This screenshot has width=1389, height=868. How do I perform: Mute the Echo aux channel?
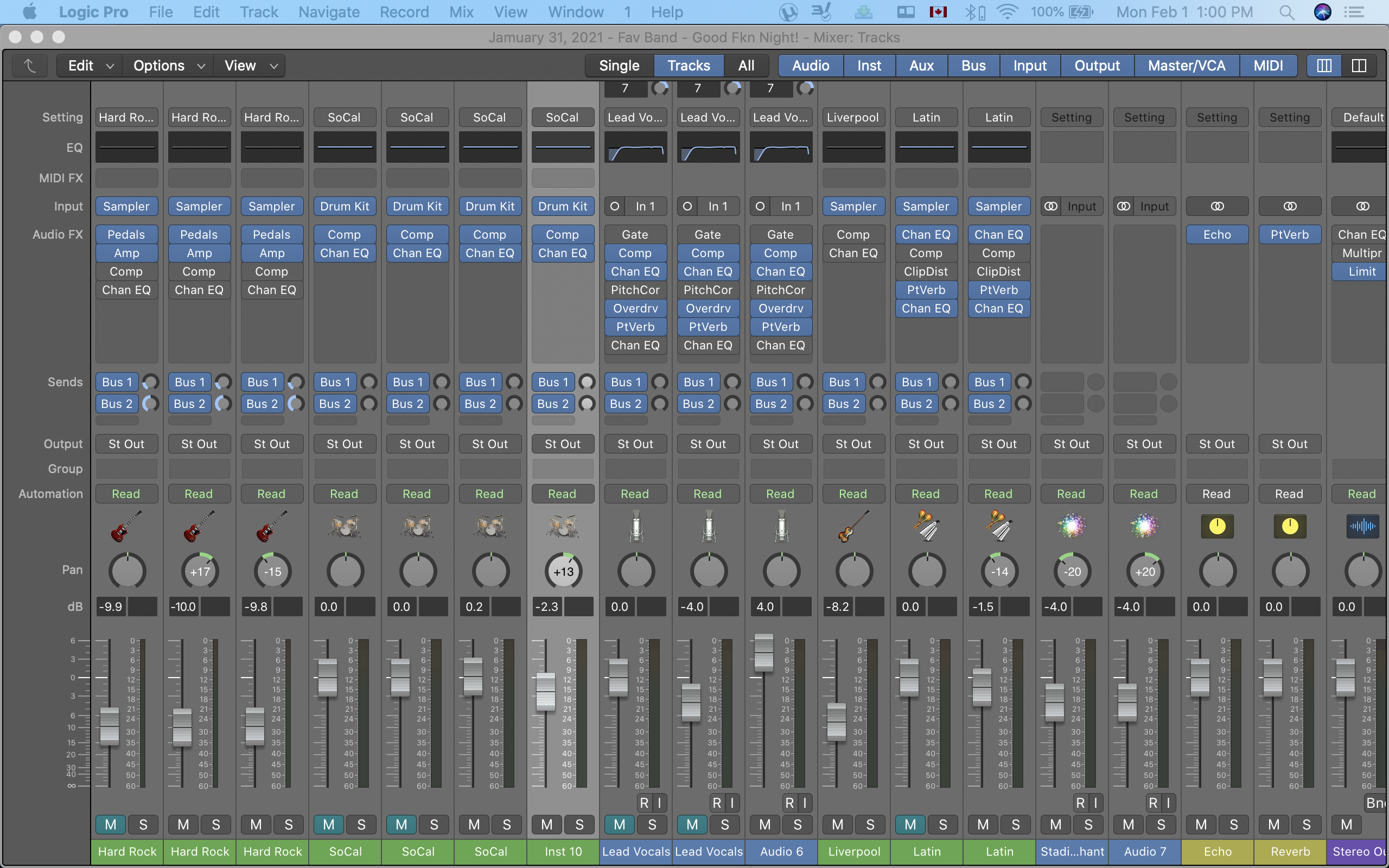(1201, 825)
